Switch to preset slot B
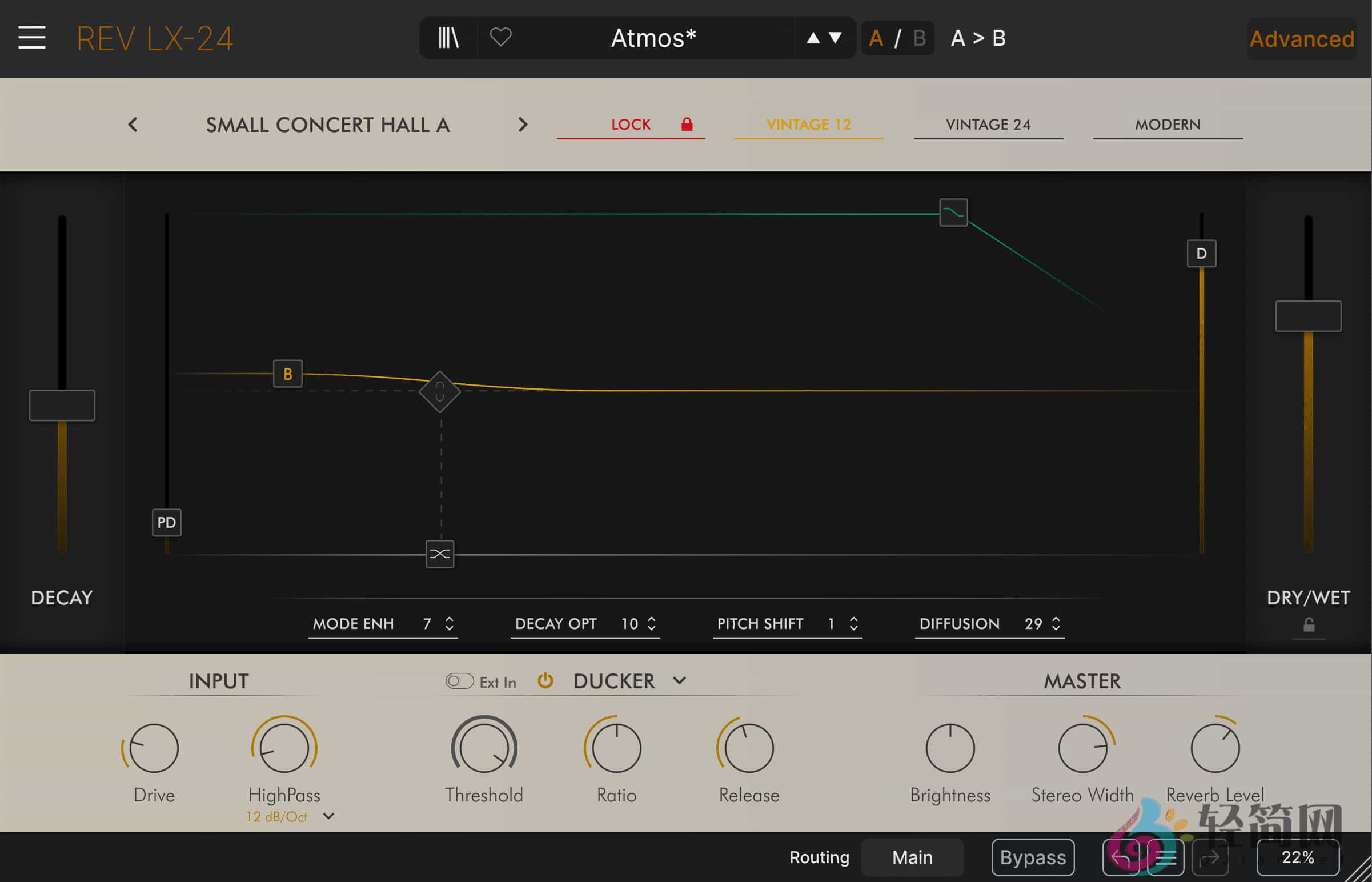 pyautogui.click(x=918, y=38)
